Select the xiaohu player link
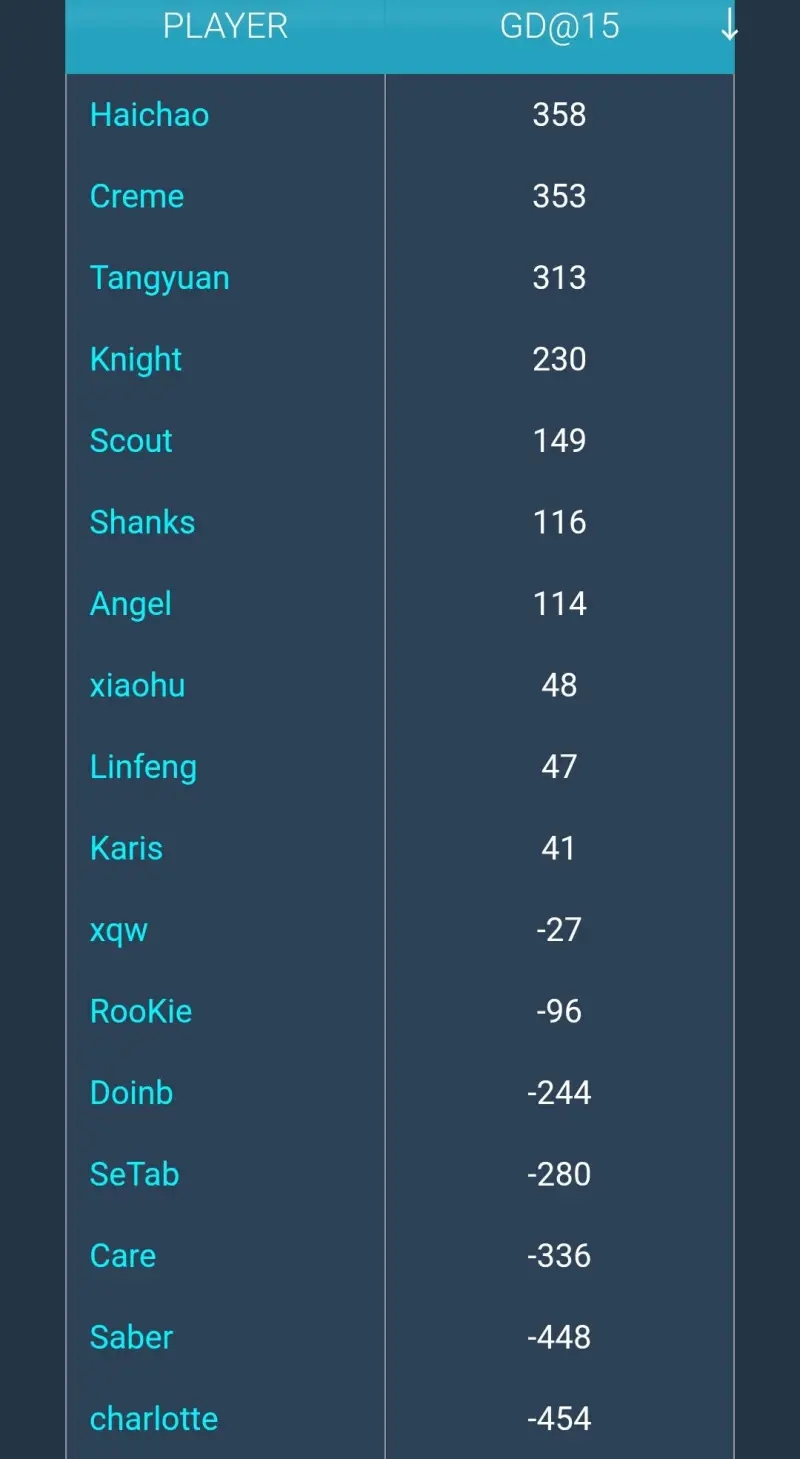The height and width of the screenshot is (1459, 800). [137, 685]
